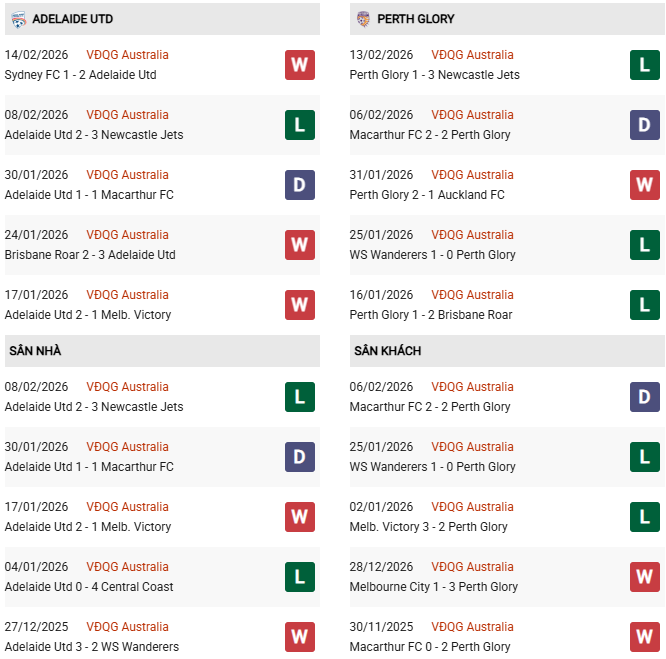The width and height of the screenshot is (666, 659).
Task: Click W badge for Sydney FC 1-2 Adelaide
Action: point(299,65)
